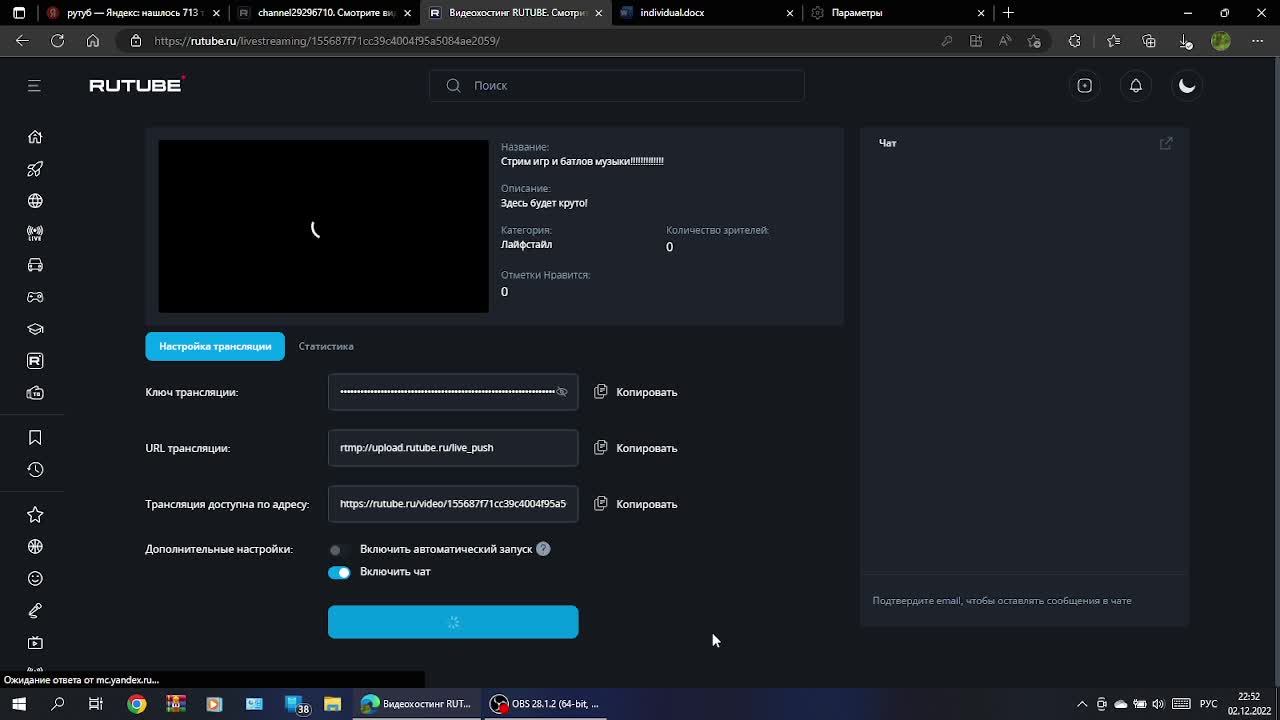The height and width of the screenshot is (720, 1280).
Task: Open the car category sidebar icon
Action: 35,265
